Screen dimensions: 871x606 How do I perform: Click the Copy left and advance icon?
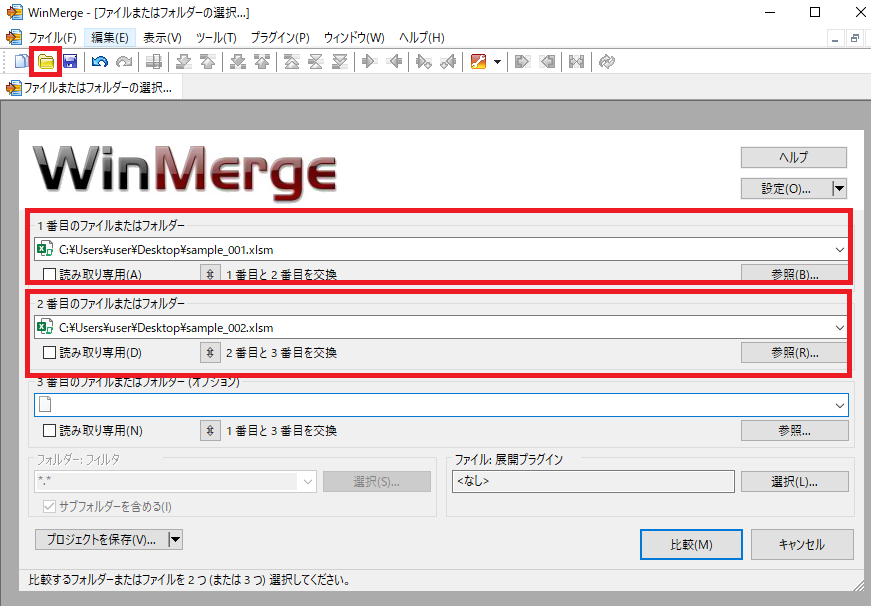[448, 61]
